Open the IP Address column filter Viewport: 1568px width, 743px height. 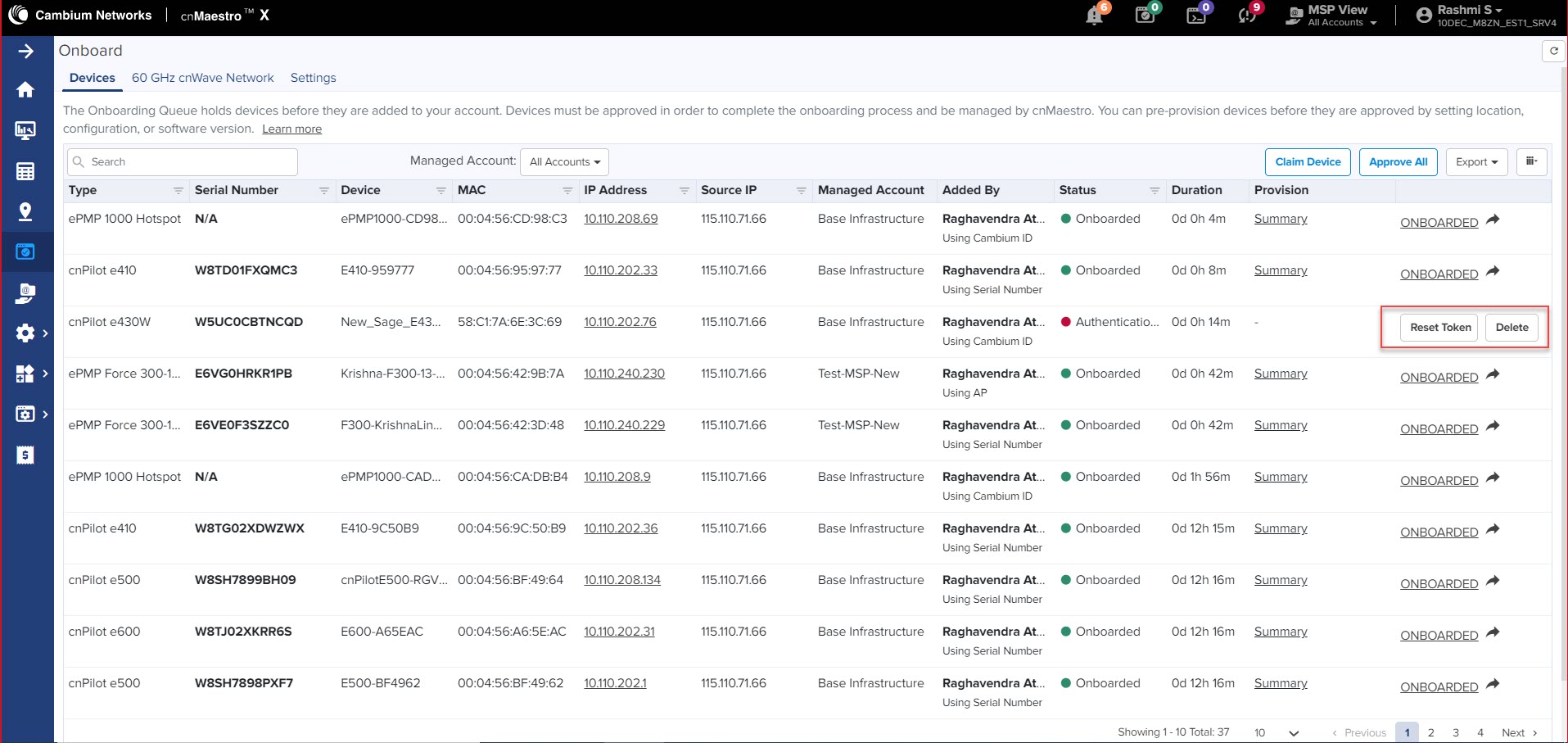coord(684,191)
